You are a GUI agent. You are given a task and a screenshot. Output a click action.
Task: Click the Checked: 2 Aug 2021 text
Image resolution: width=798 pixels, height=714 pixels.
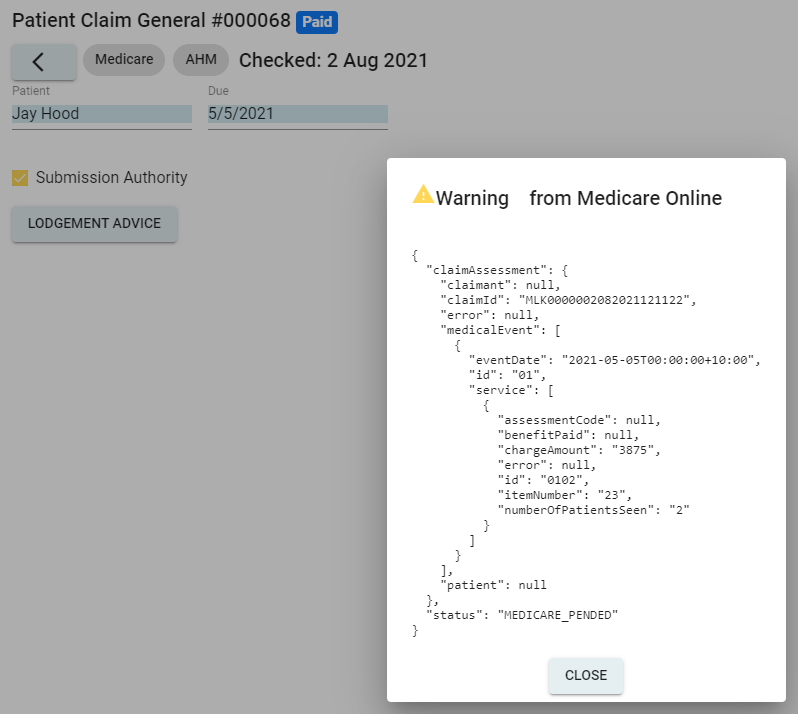pyautogui.click(x=333, y=60)
